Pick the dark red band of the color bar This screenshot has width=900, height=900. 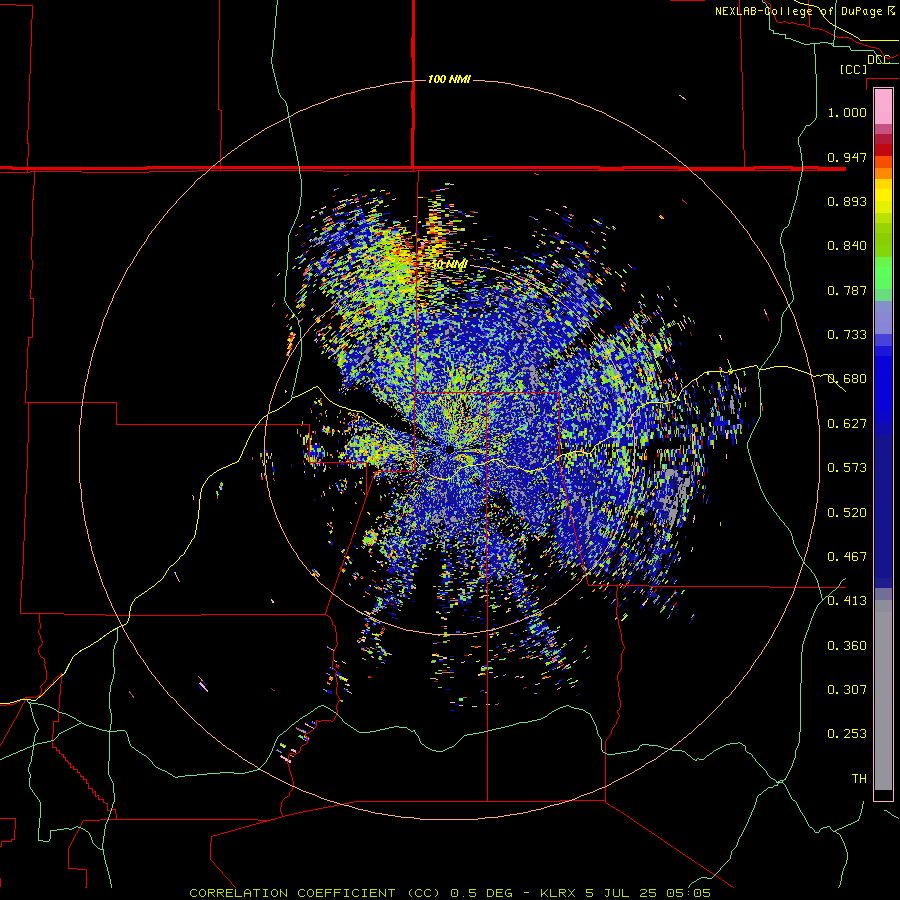coord(883,149)
